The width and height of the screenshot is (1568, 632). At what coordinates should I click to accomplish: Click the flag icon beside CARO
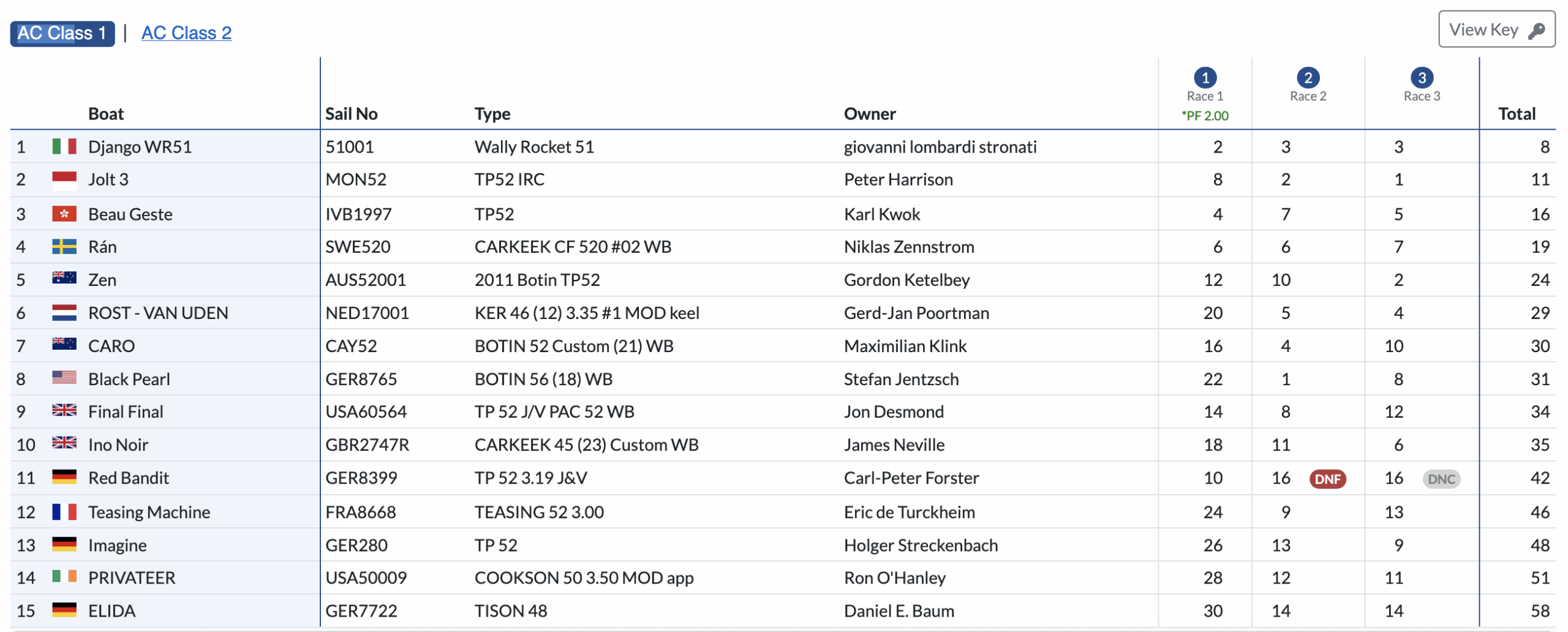coord(64,344)
